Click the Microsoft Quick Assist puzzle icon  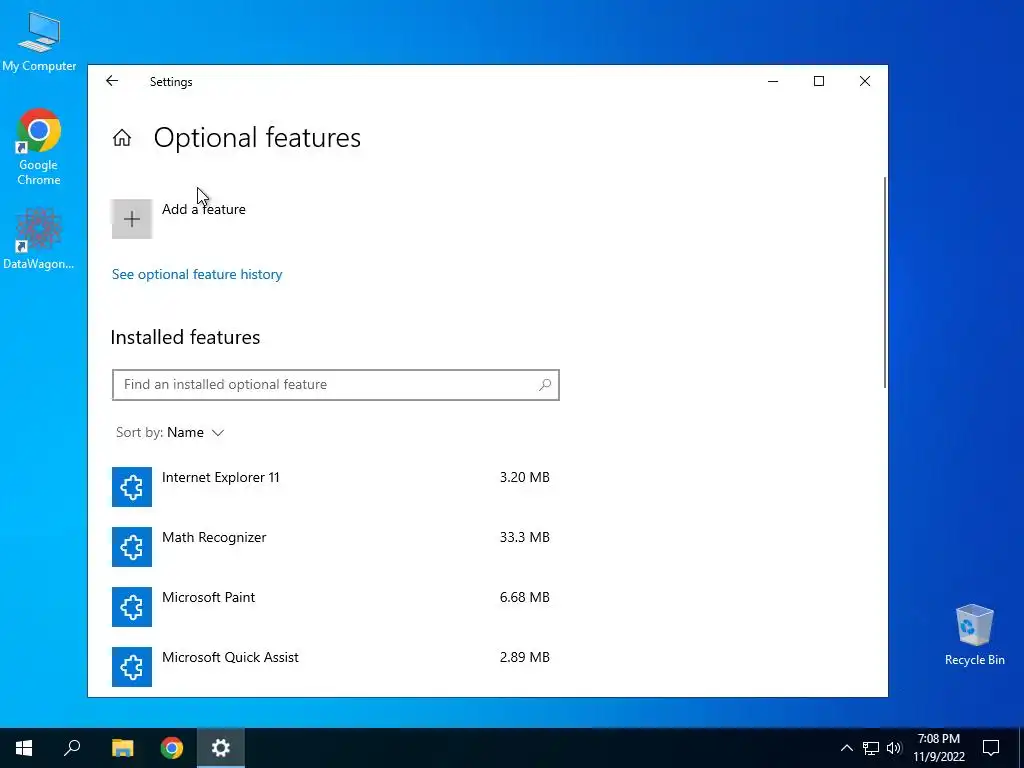132,667
